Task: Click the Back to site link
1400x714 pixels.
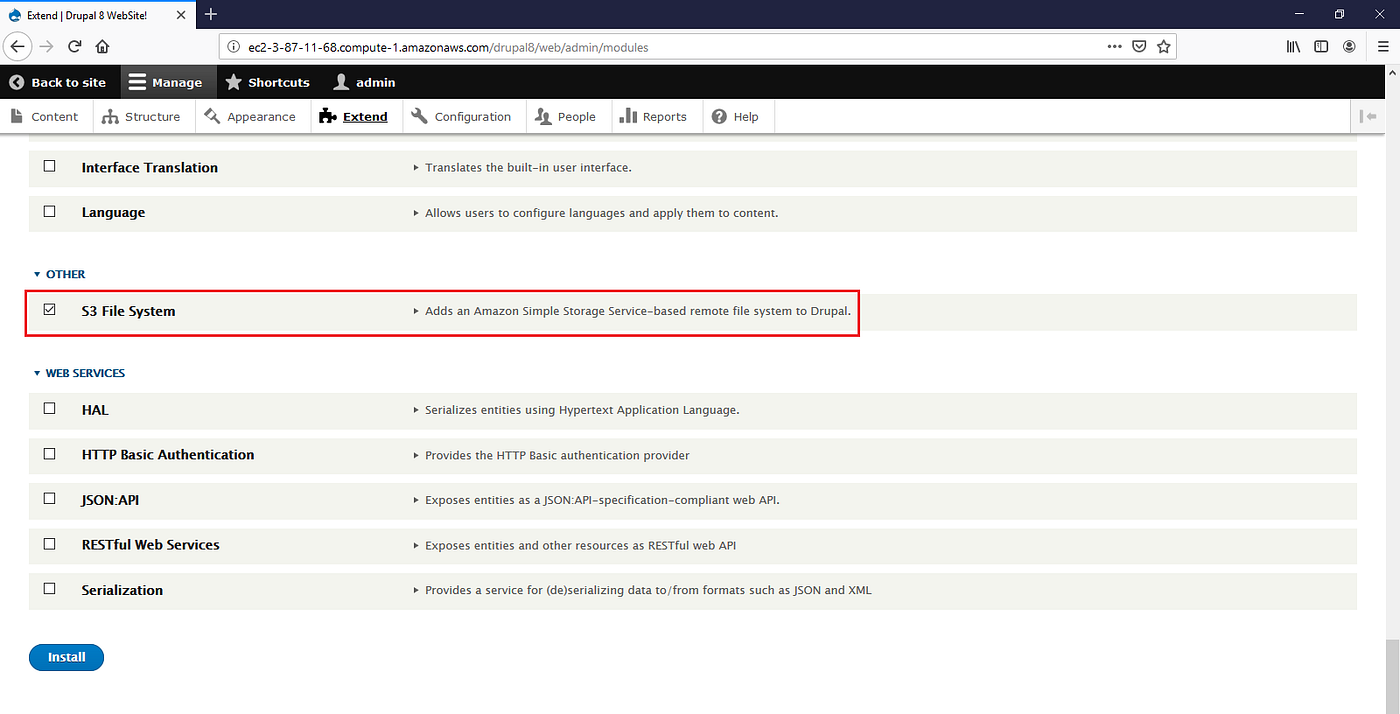Action: pyautogui.click(x=59, y=82)
